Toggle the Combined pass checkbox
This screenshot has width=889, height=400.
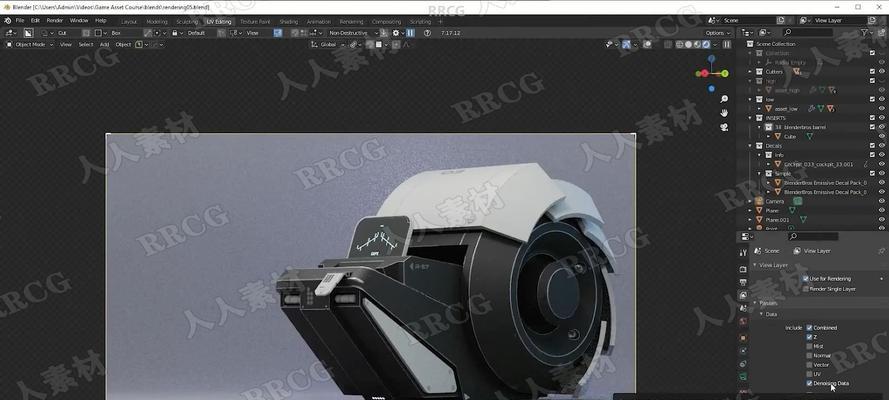[x=809, y=327]
